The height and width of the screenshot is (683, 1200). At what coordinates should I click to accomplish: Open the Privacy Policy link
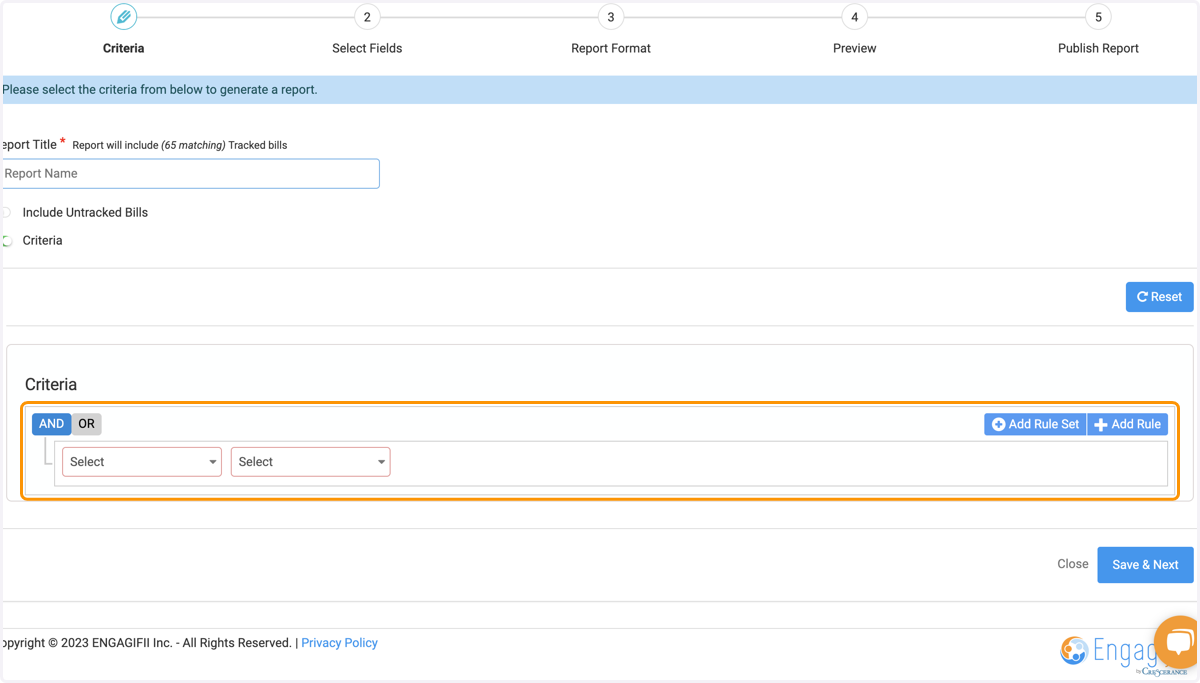pyautogui.click(x=339, y=643)
